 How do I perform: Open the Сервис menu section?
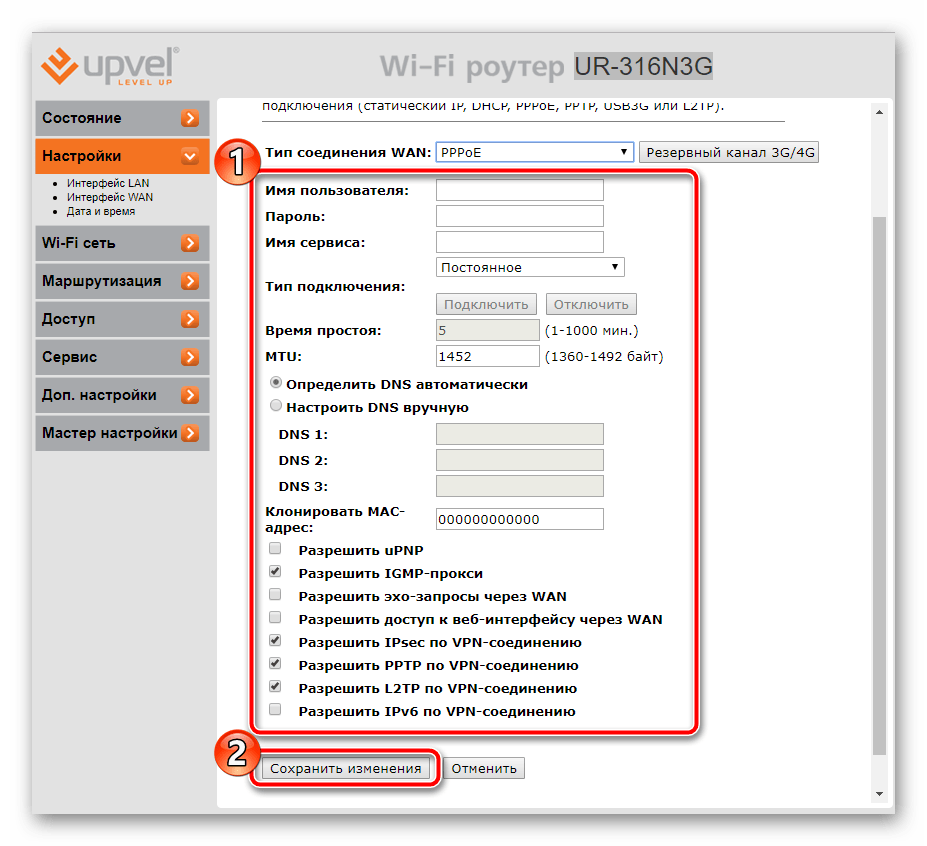tap(122, 357)
